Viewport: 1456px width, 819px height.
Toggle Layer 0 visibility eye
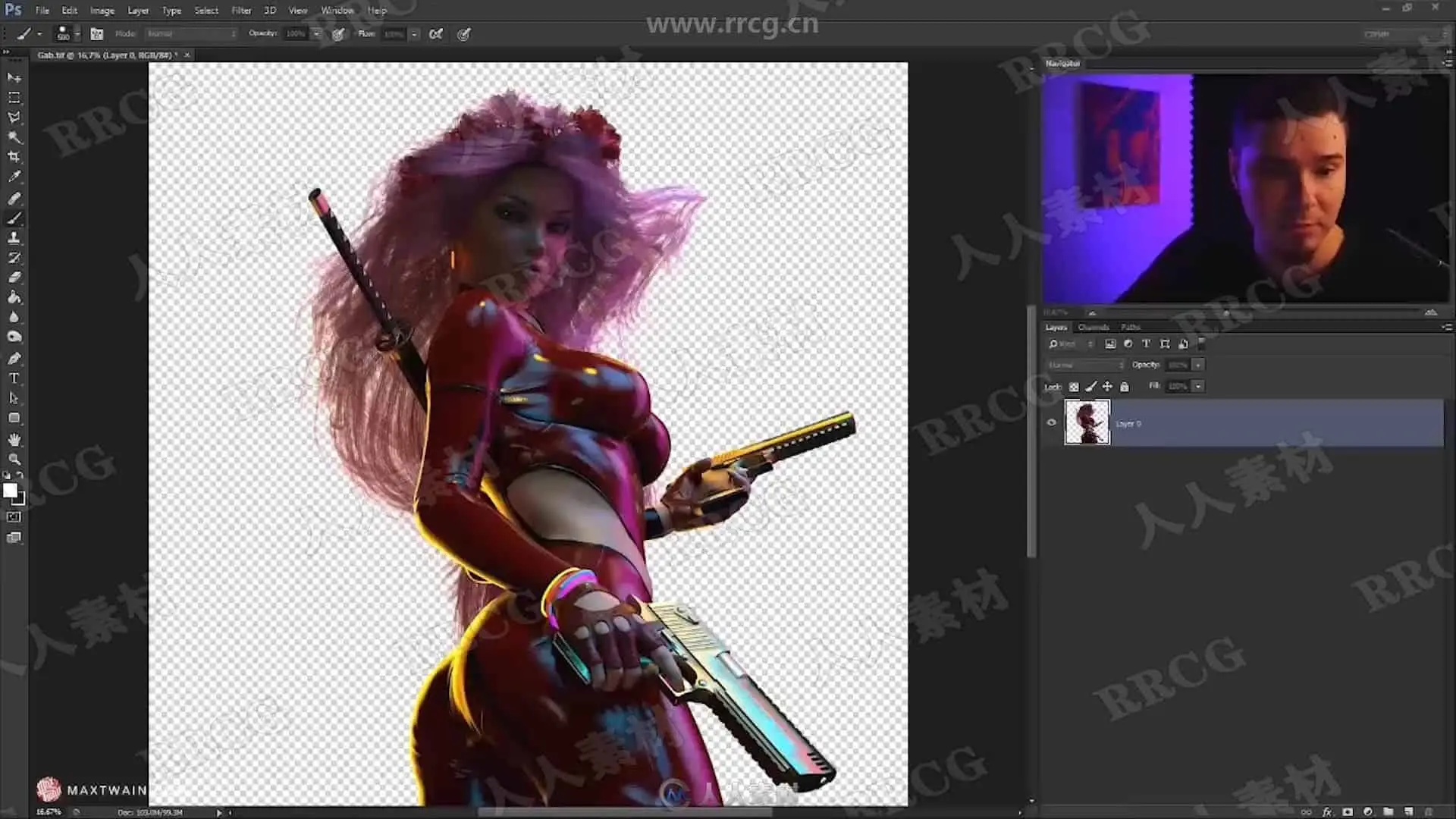tap(1051, 422)
